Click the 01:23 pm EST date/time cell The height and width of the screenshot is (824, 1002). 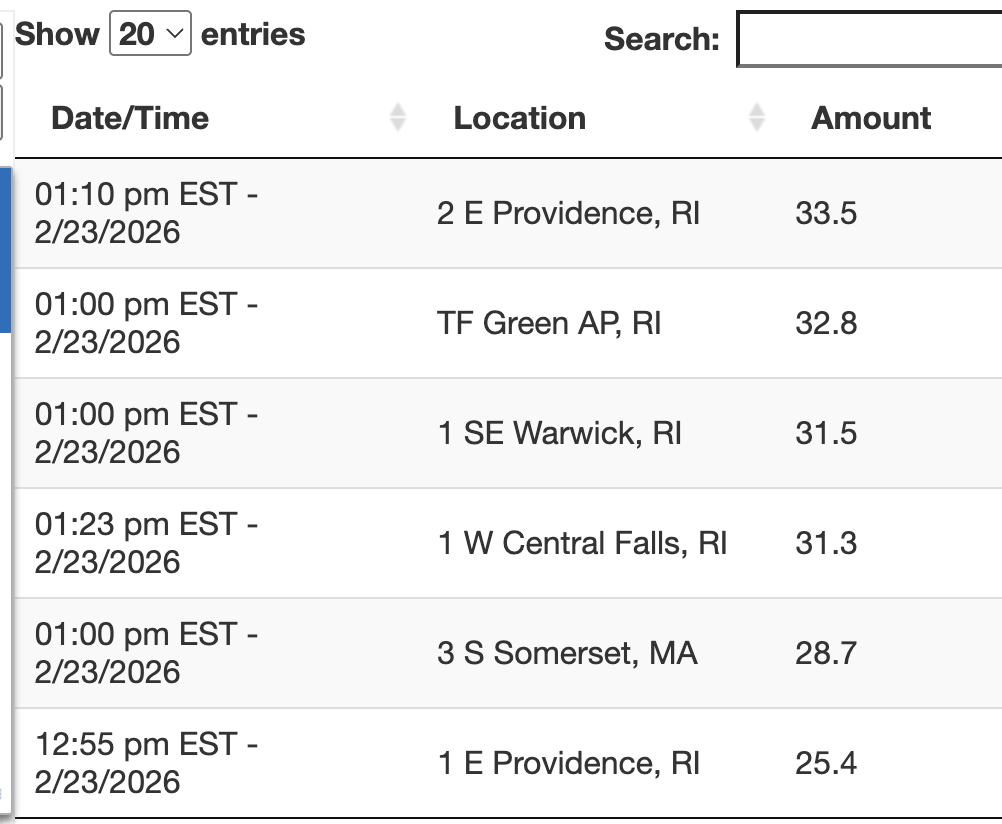(146, 543)
